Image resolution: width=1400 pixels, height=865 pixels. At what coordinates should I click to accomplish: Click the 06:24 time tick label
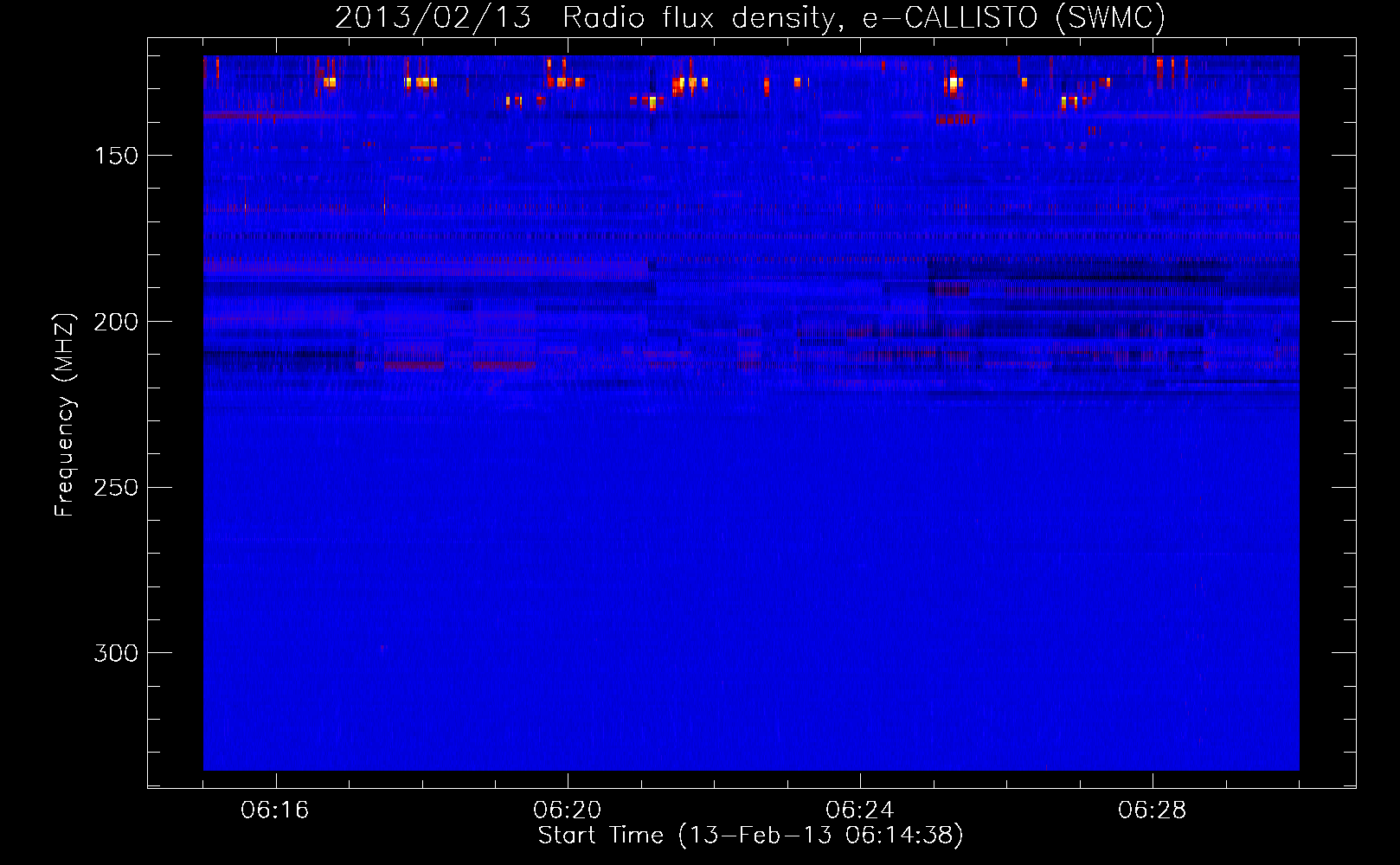point(860,811)
